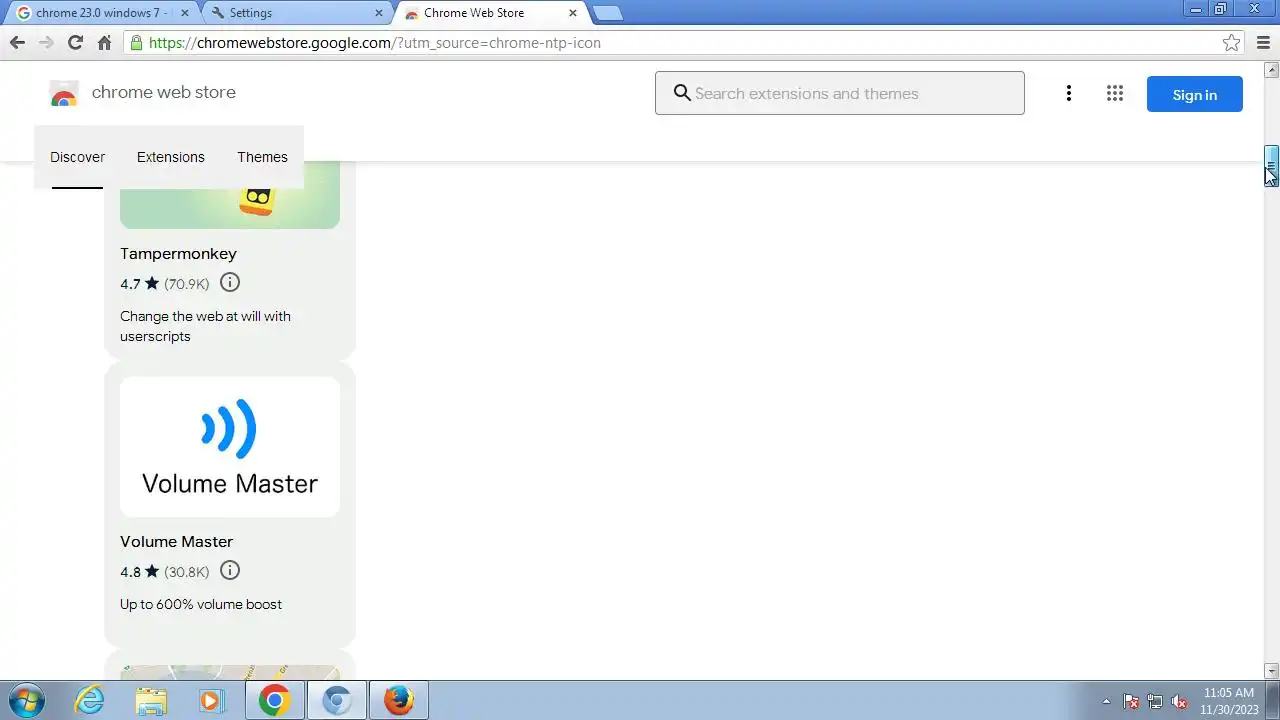Close the Settings browser tab
The height and width of the screenshot is (720, 1280).
[x=379, y=13]
